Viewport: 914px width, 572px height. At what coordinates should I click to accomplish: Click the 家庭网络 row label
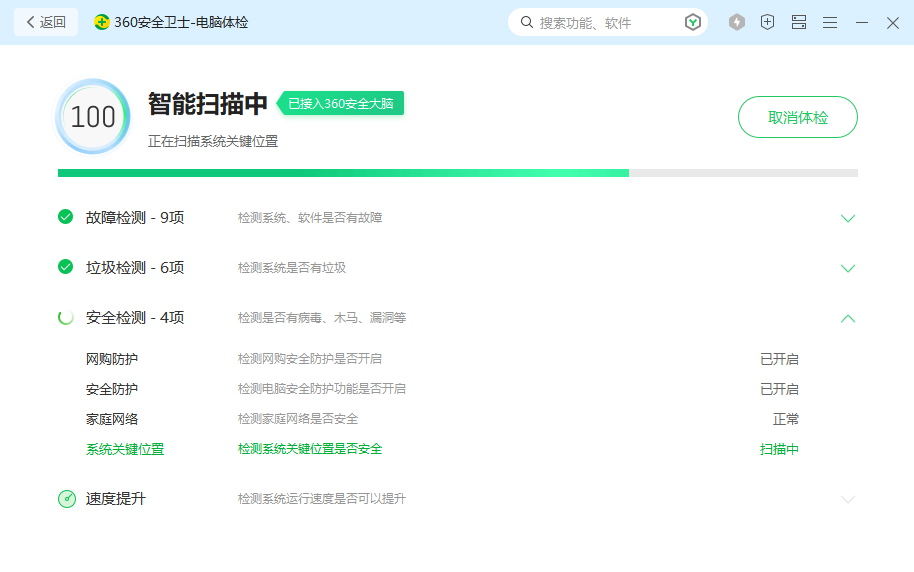click(x=112, y=419)
